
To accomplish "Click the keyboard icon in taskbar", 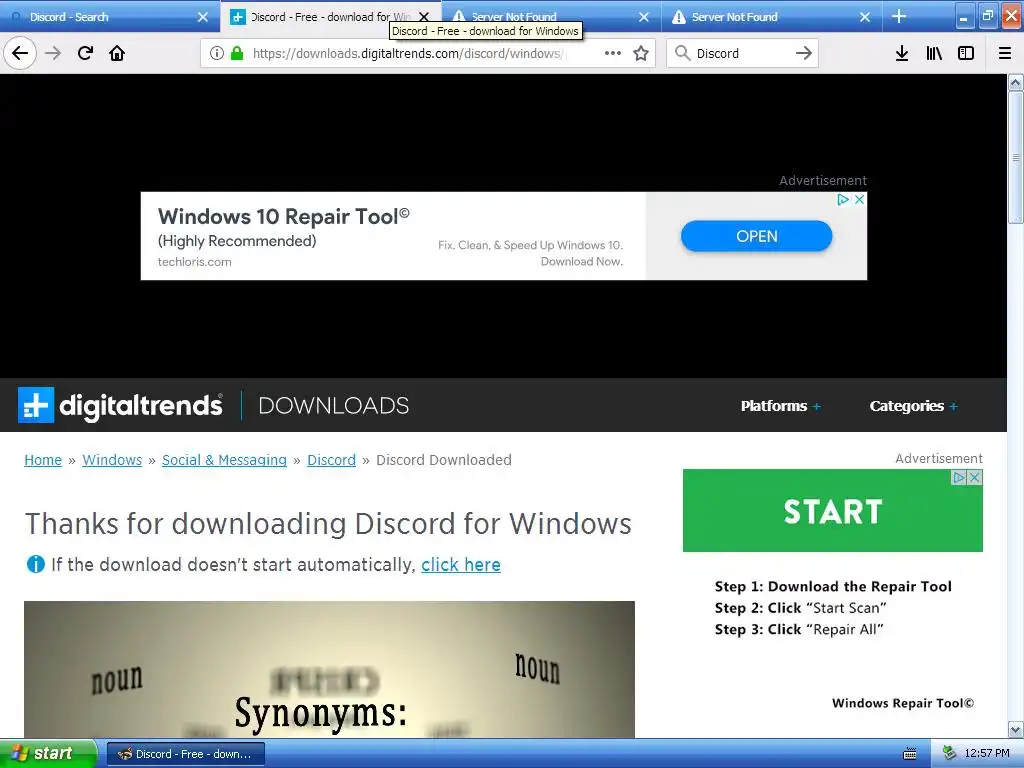I will (909, 754).
